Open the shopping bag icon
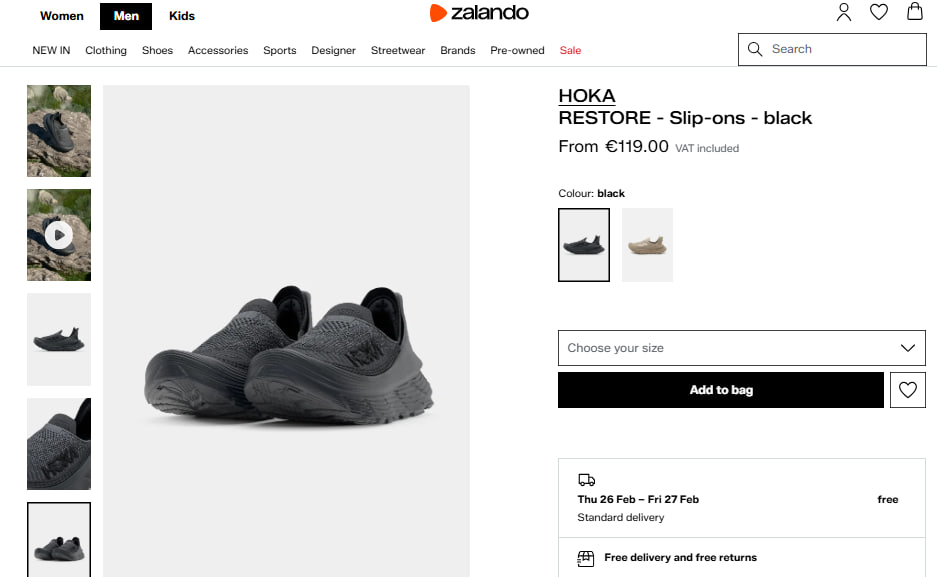Viewport: 937px width, 577px height. pos(914,12)
